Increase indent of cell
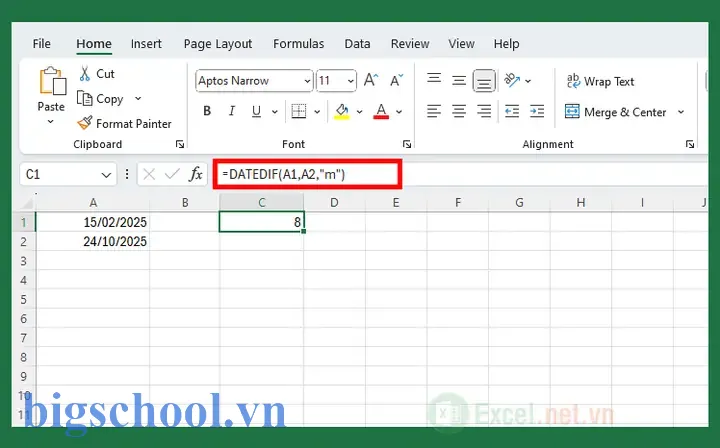Viewport: 720px width, 448px height. click(x=537, y=111)
